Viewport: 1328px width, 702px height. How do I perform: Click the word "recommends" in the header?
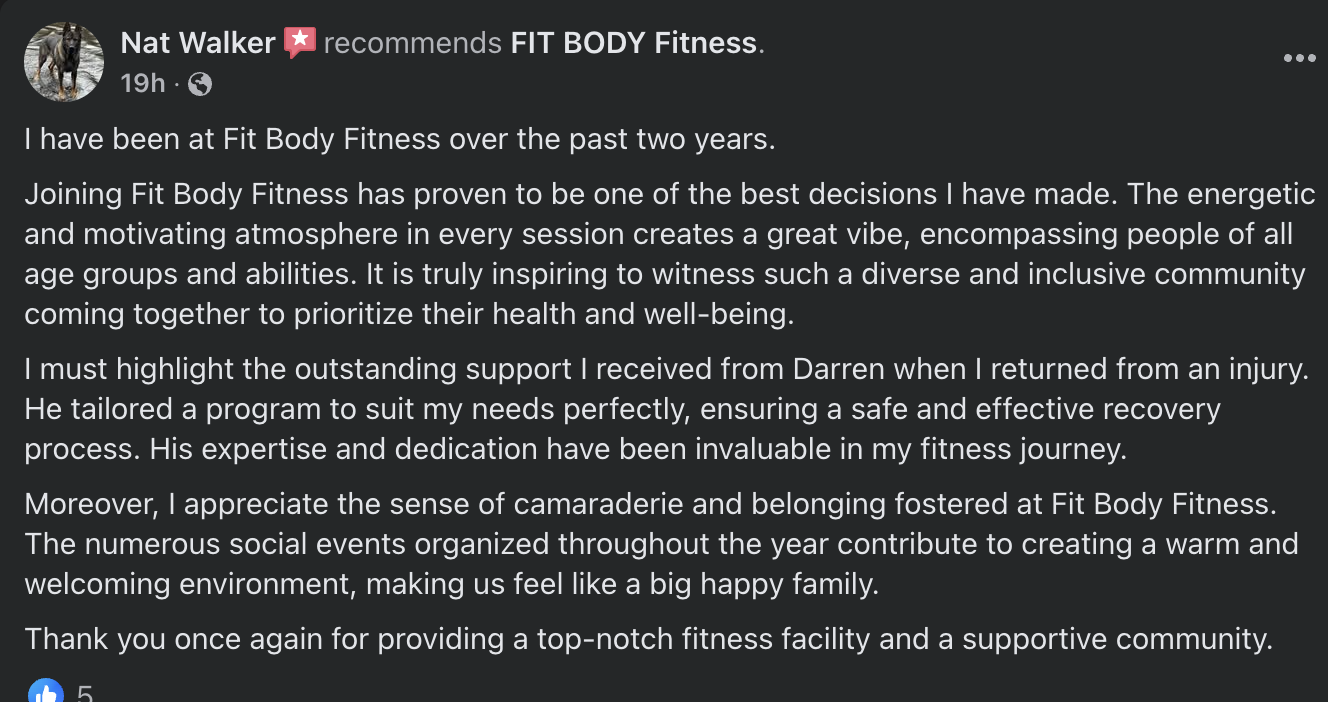click(x=413, y=43)
